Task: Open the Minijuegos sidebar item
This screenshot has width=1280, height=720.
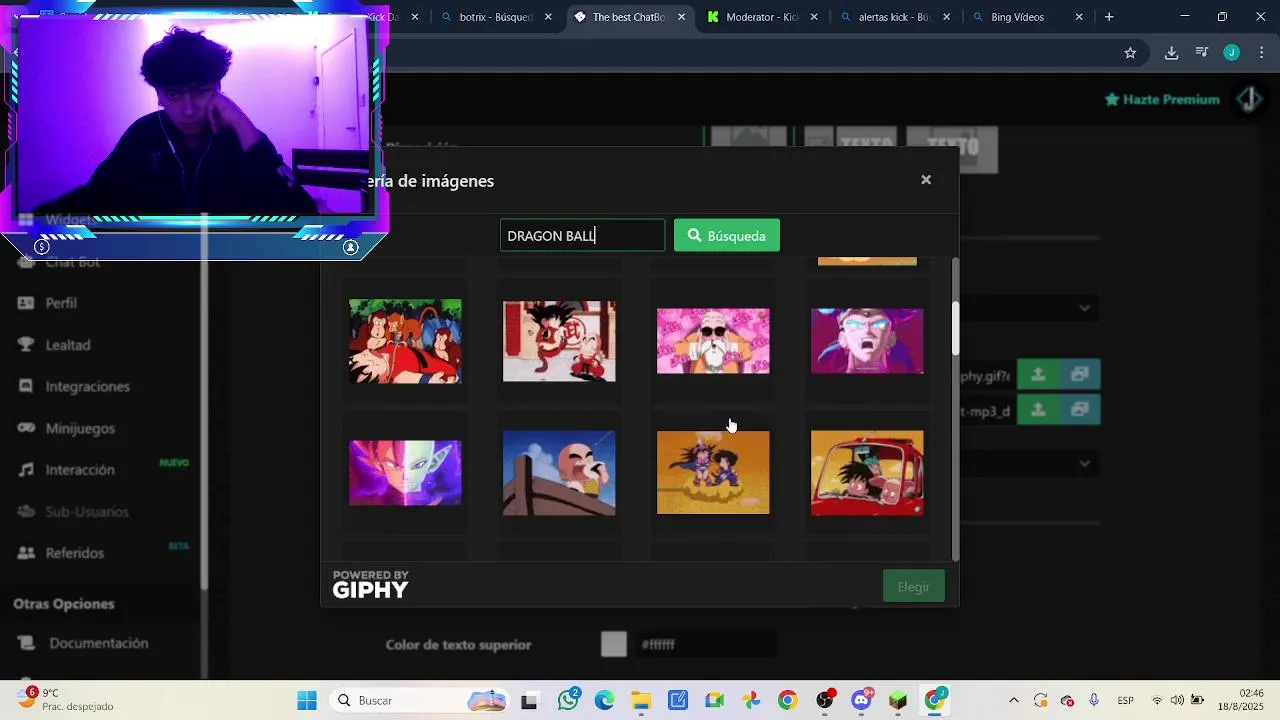Action: [x=79, y=428]
